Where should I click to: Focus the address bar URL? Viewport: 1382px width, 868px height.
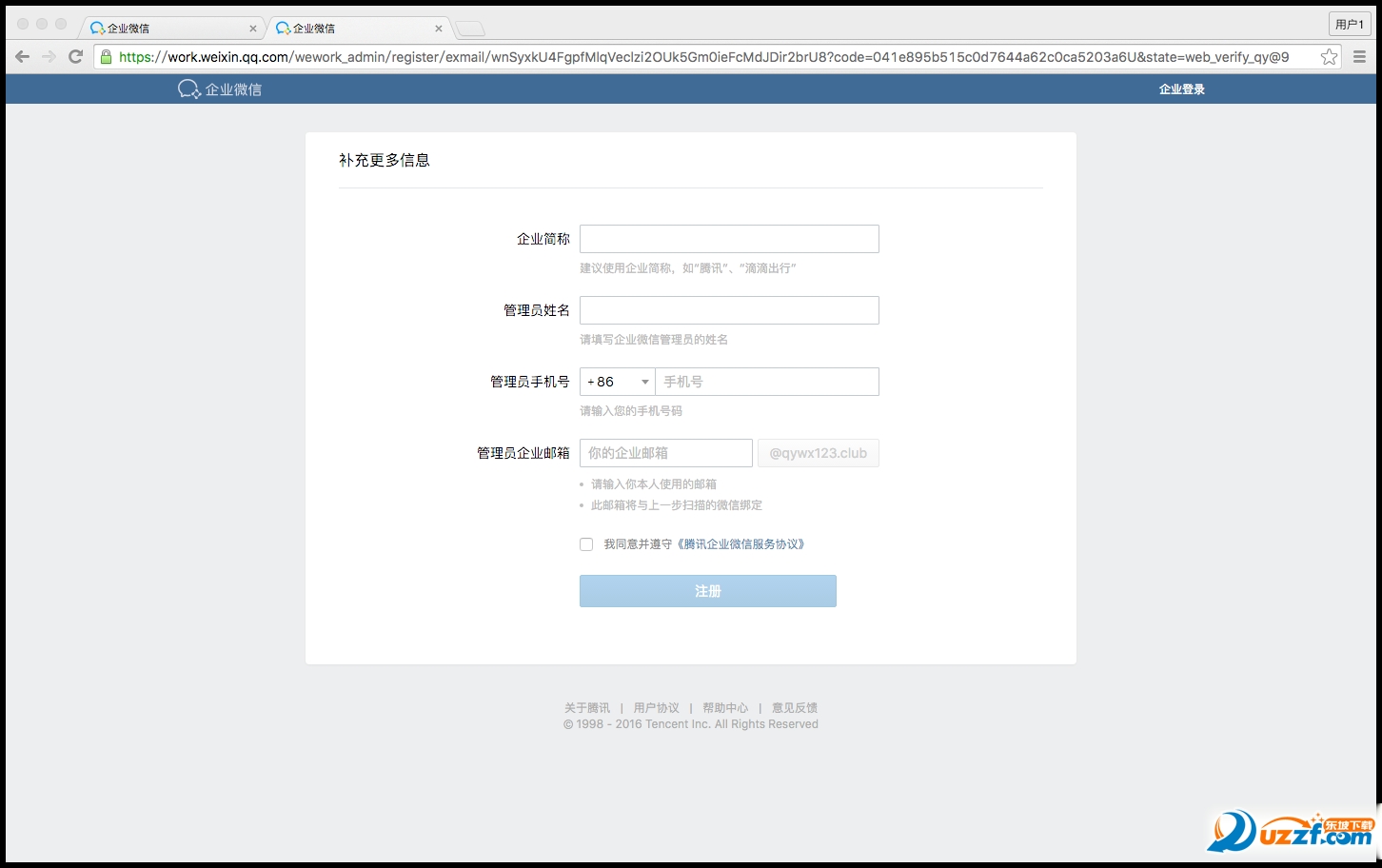click(704, 57)
